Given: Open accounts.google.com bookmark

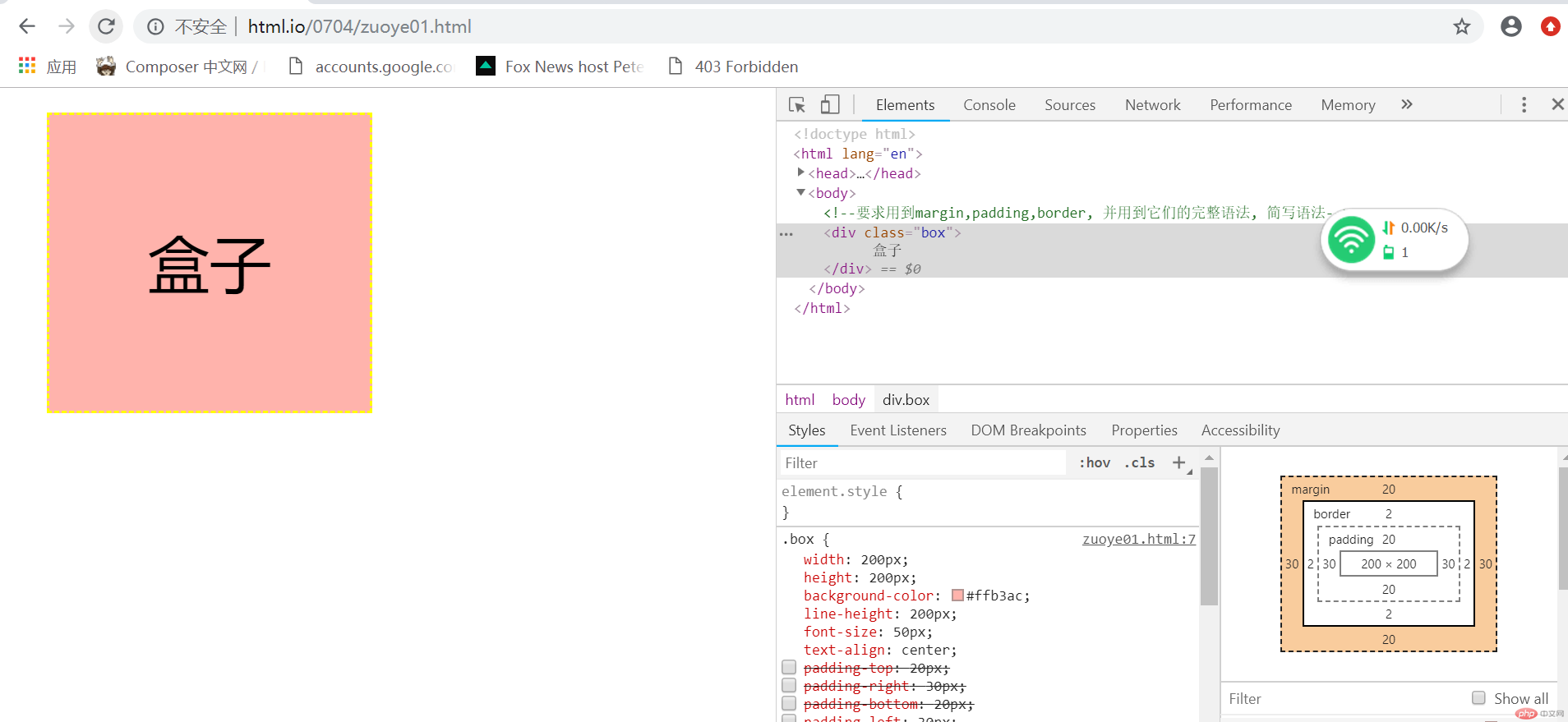Looking at the screenshot, I should click(x=371, y=67).
